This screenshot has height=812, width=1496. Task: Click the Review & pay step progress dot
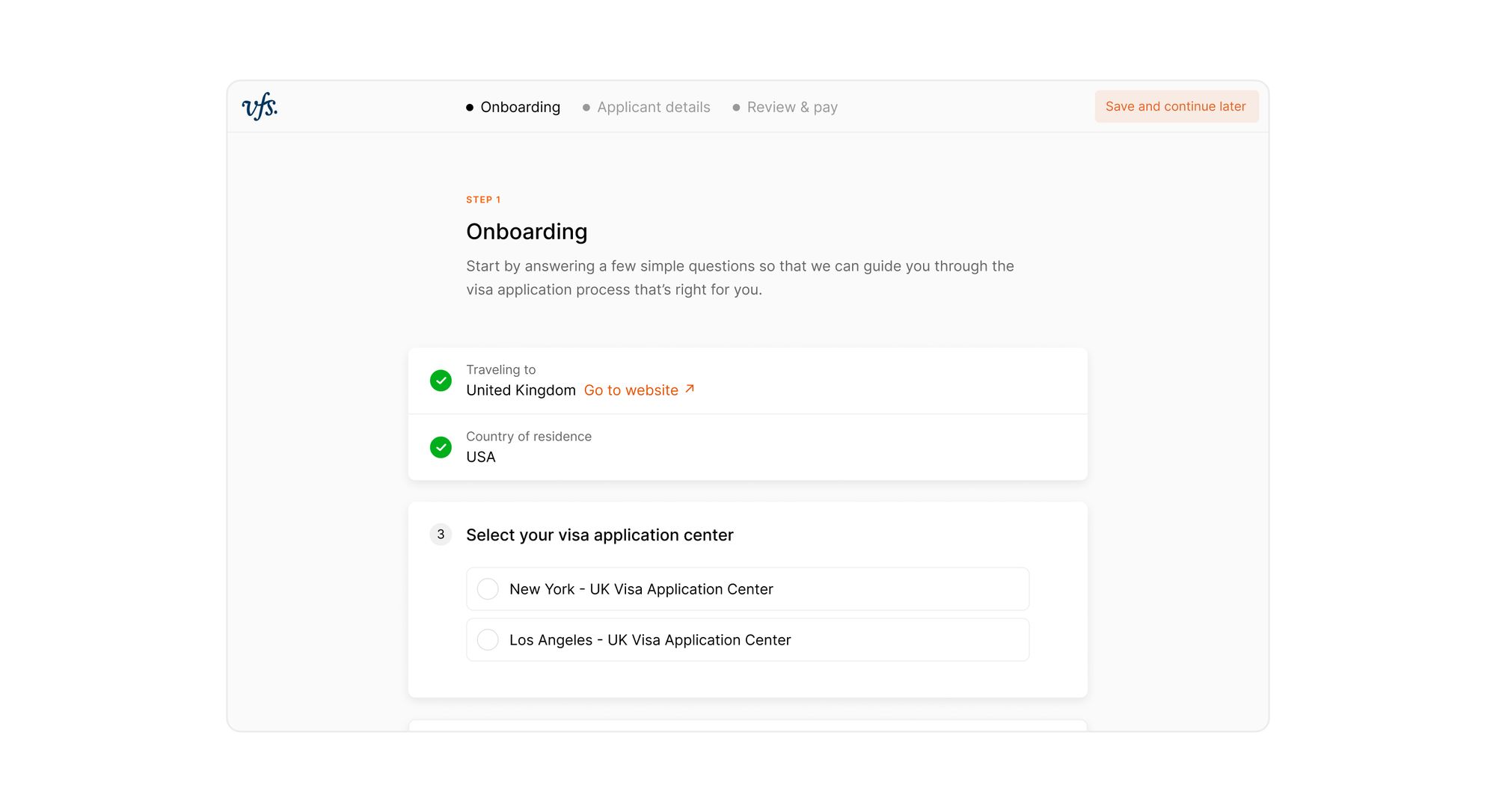pyautogui.click(x=735, y=107)
